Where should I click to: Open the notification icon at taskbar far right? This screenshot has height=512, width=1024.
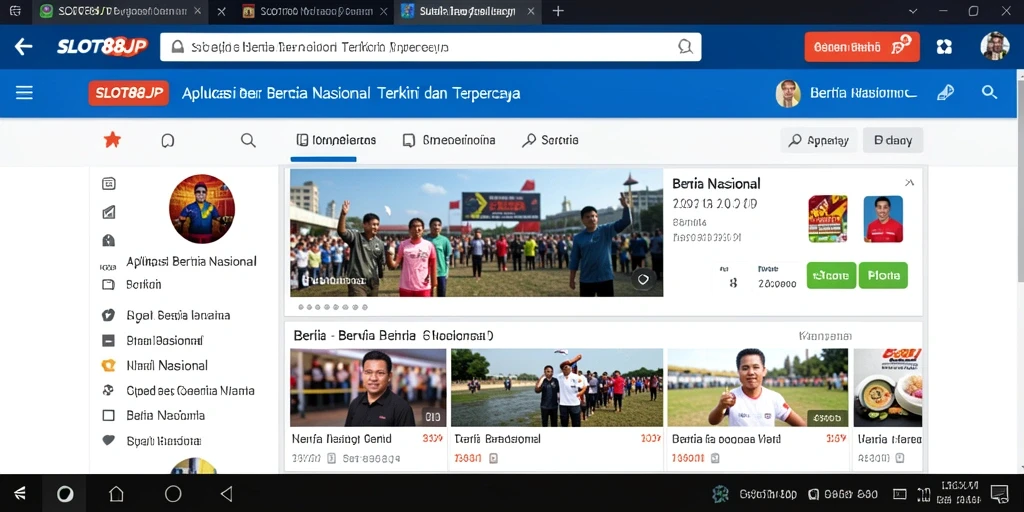(999, 494)
